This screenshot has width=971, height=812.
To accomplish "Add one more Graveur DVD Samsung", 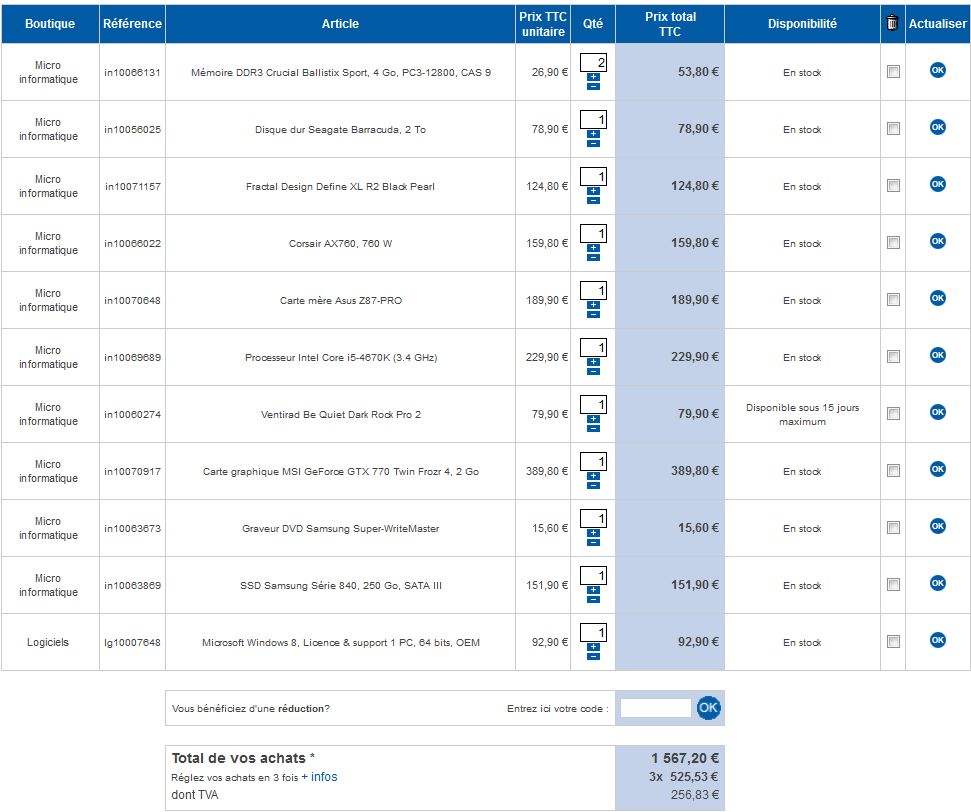I will [x=593, y=533].
